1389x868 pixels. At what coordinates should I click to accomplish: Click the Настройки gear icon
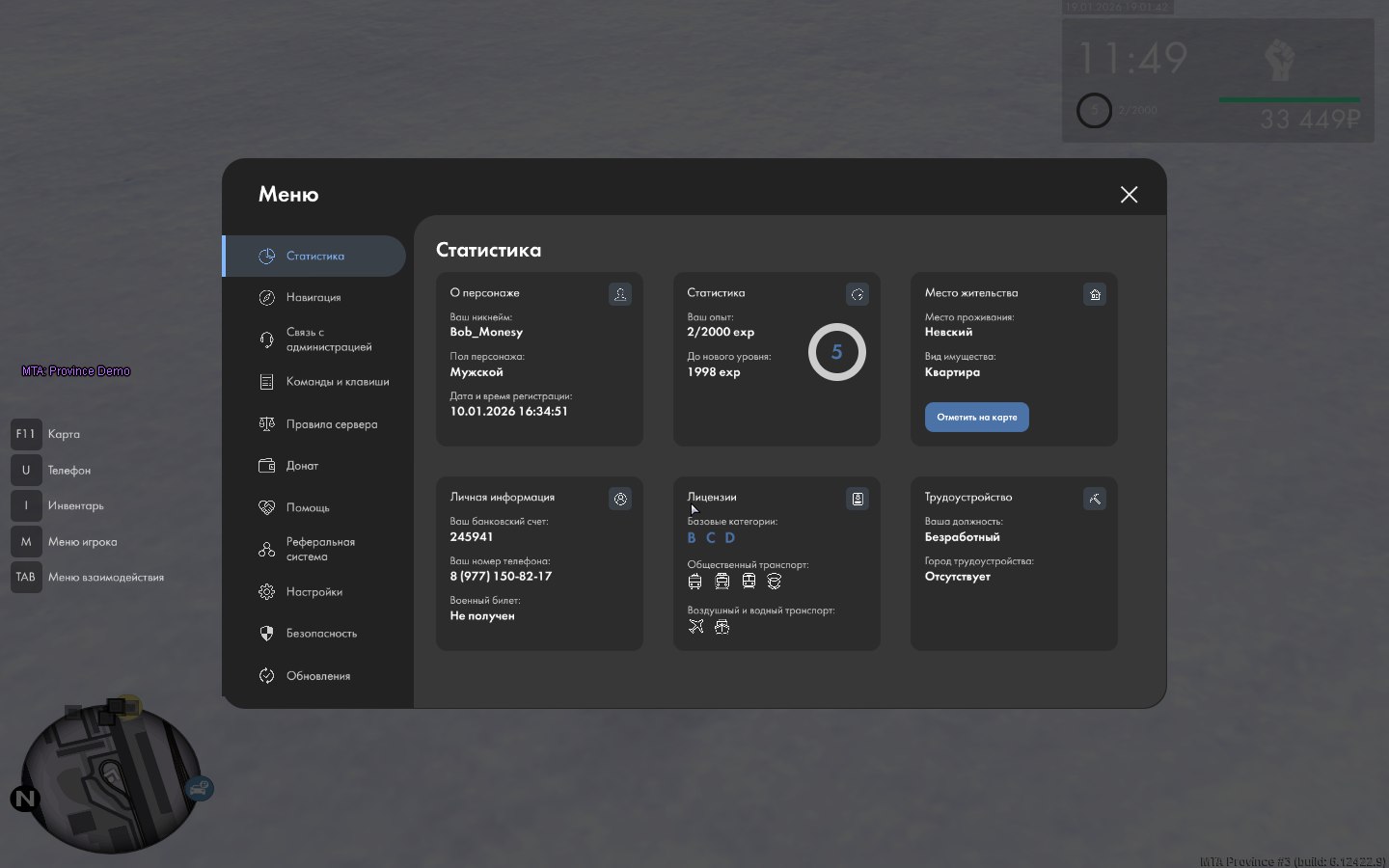[267, 592]
